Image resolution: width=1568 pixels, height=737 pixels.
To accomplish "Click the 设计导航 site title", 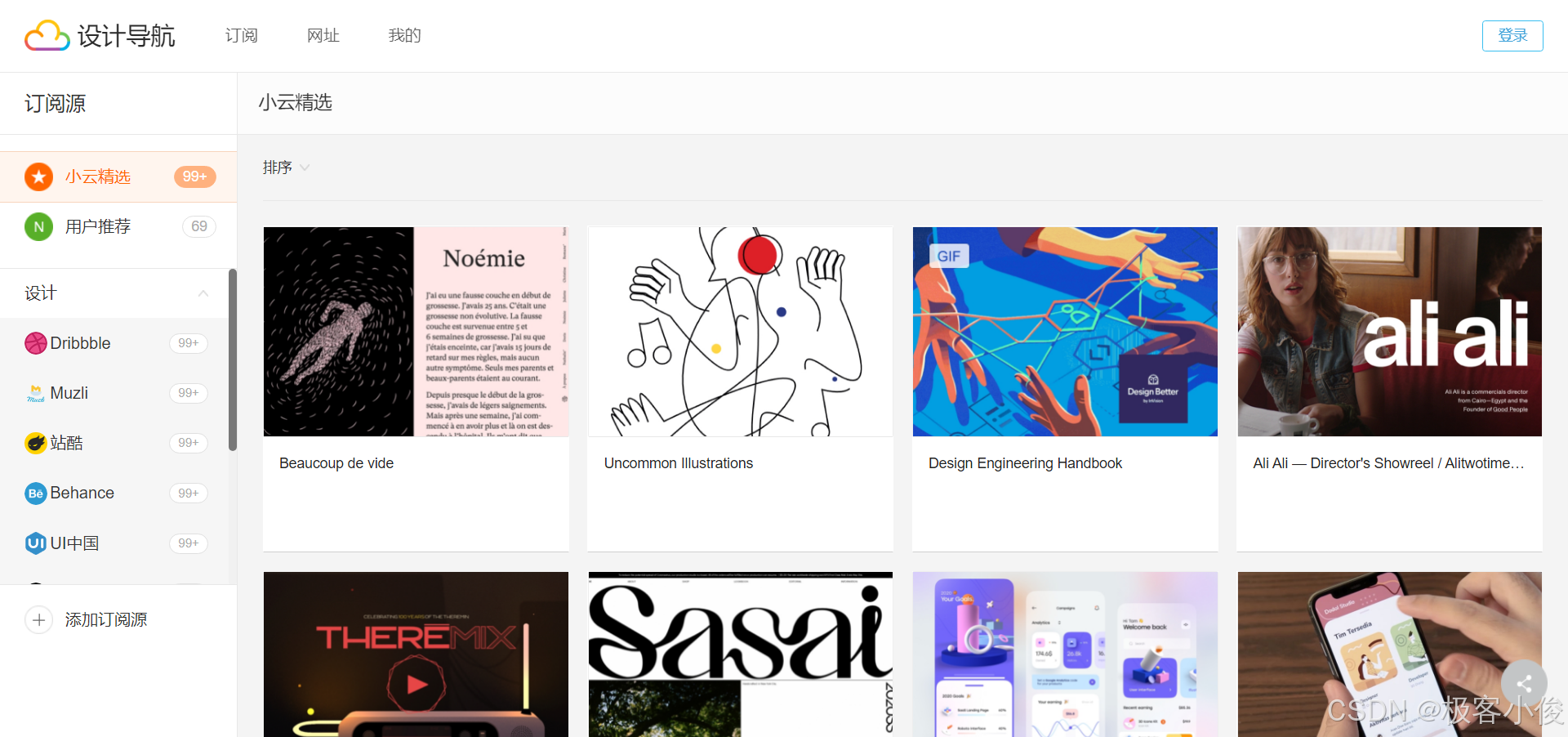I will click(x=127, y=36).
